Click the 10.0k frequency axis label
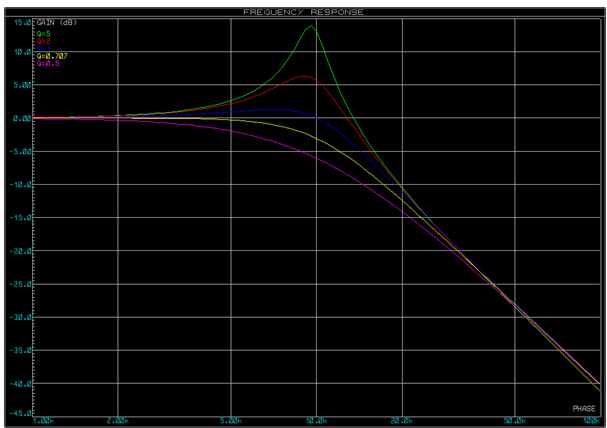The width and height of the screenshot is (607, 428). (x=317, y=422)
